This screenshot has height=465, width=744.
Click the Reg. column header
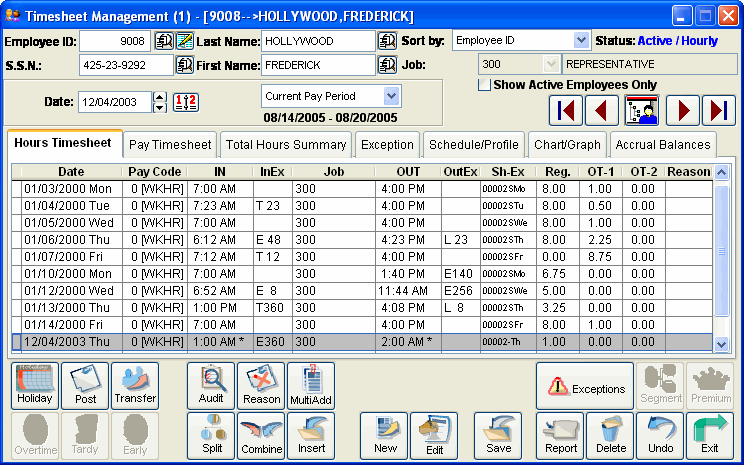coord(558,172)
